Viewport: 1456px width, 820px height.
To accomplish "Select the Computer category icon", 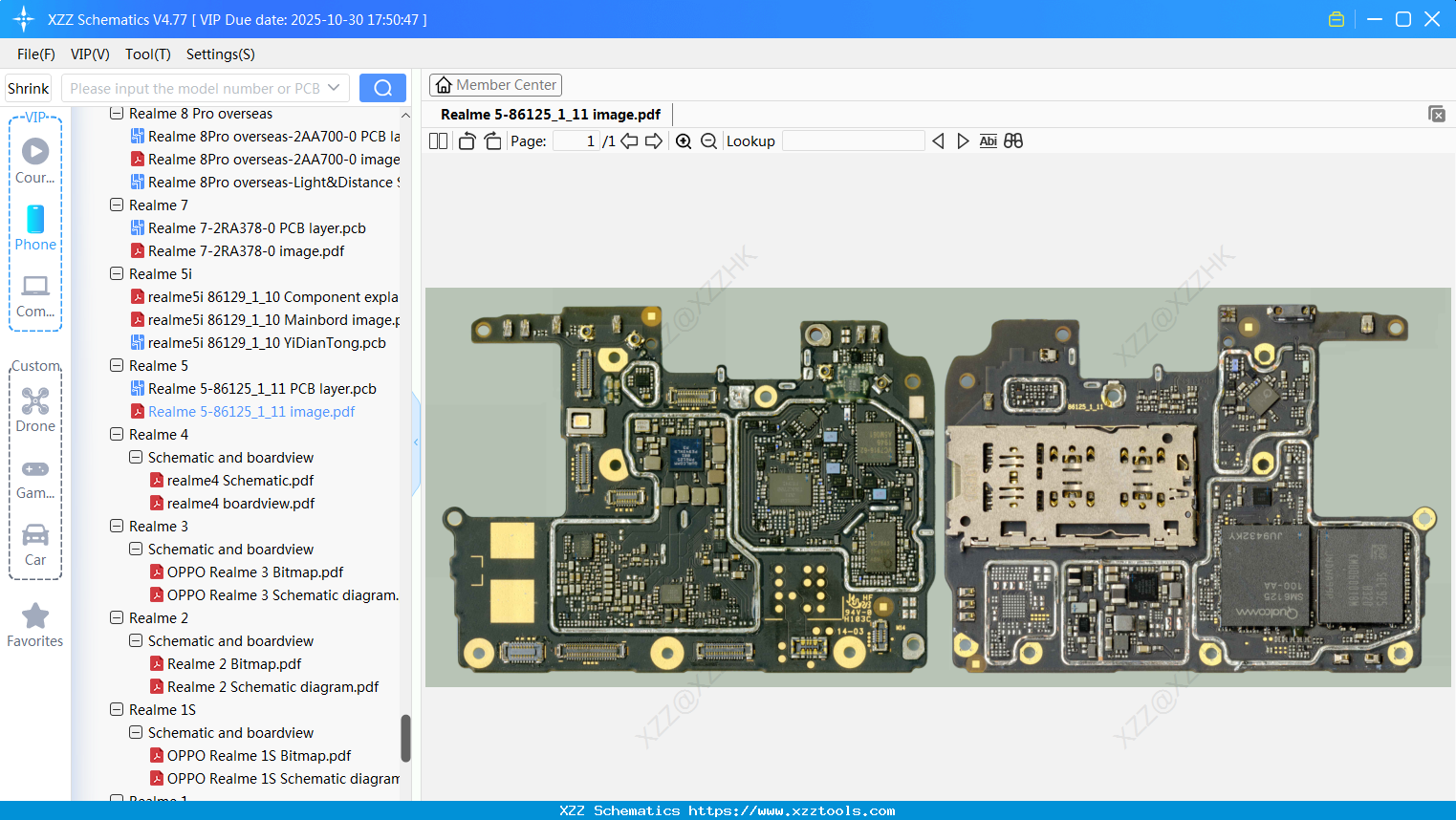I will point(35,294).
